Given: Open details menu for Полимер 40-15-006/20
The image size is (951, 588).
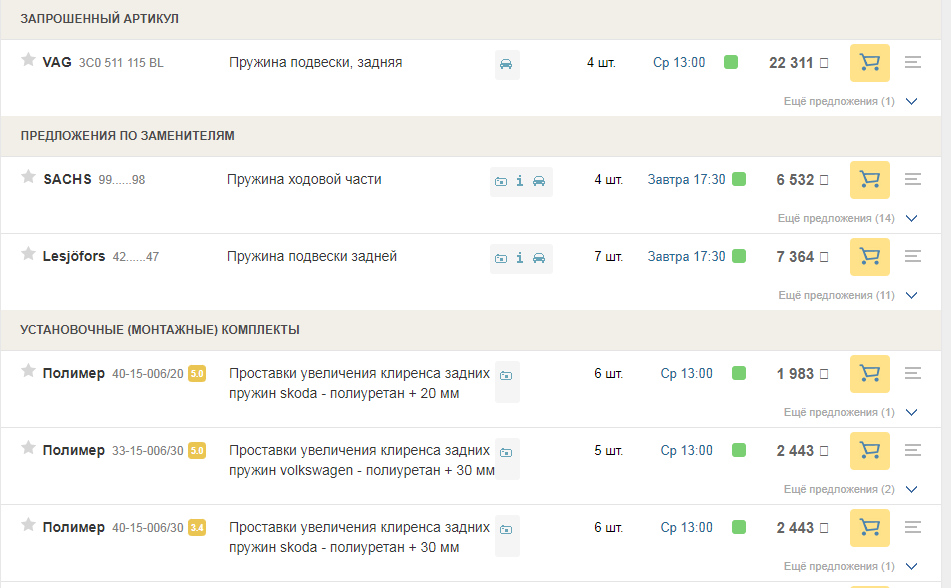Looking at the screenshot, I should 912,373.
